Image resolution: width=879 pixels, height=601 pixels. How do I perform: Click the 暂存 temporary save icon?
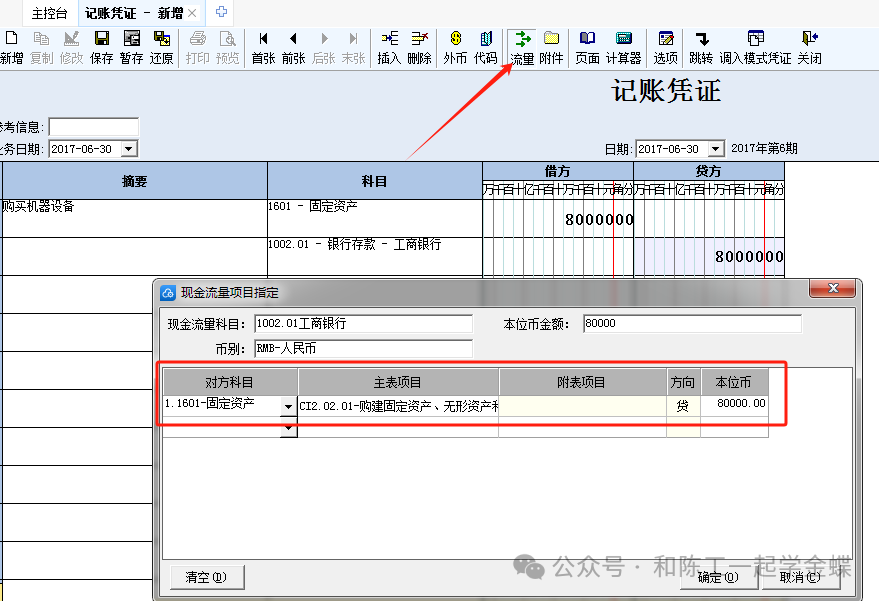coord(131,47)
